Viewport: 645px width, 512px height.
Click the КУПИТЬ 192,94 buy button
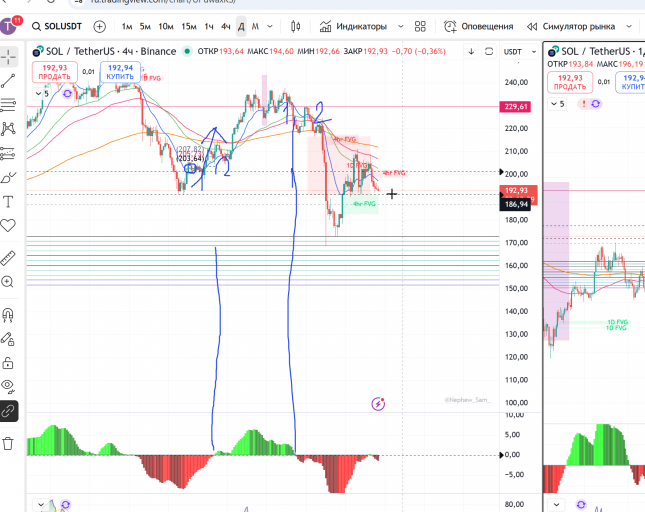click(120, 72)
